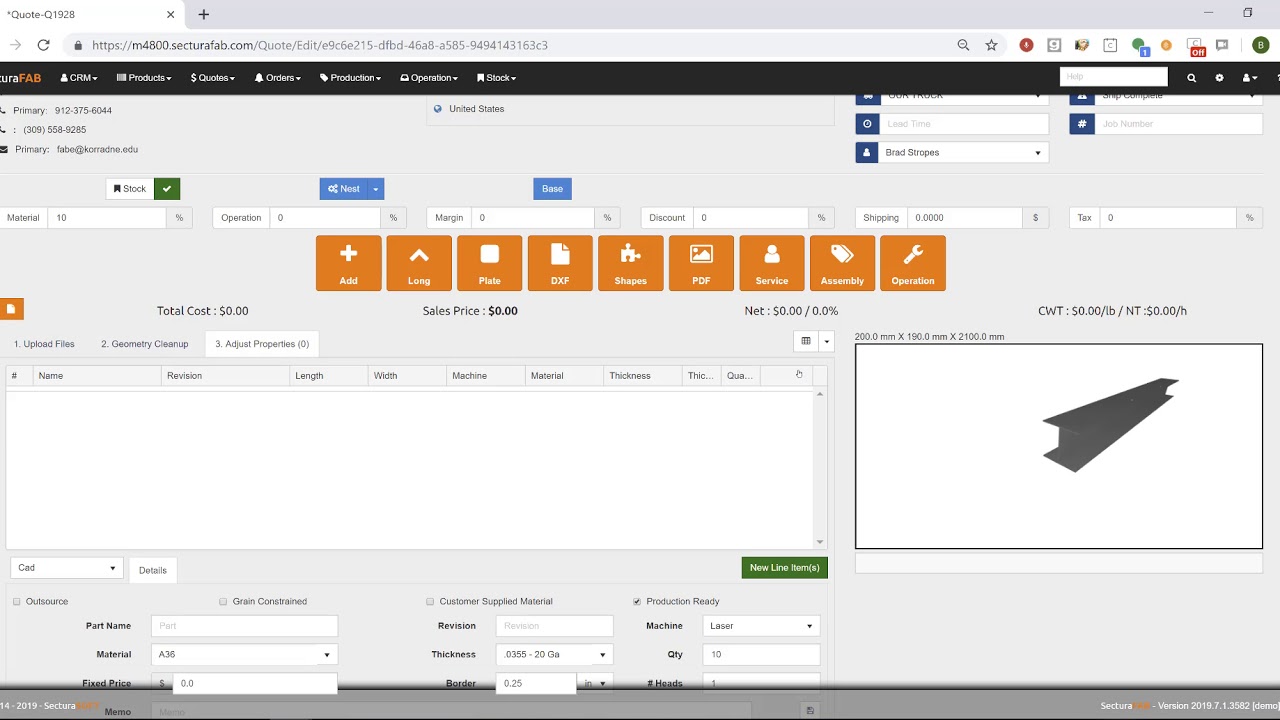Click the fabe@korradne.edu email link
The image size is (1280, 720).
click(x=98, y=149)
